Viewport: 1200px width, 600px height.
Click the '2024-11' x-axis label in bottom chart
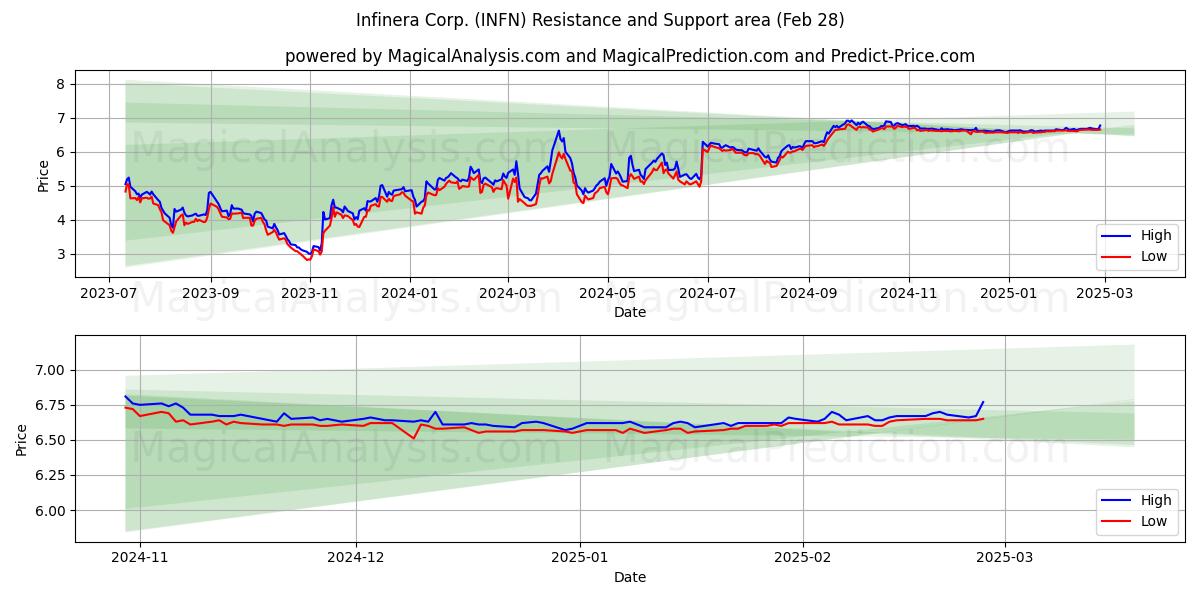coord(140,559)
